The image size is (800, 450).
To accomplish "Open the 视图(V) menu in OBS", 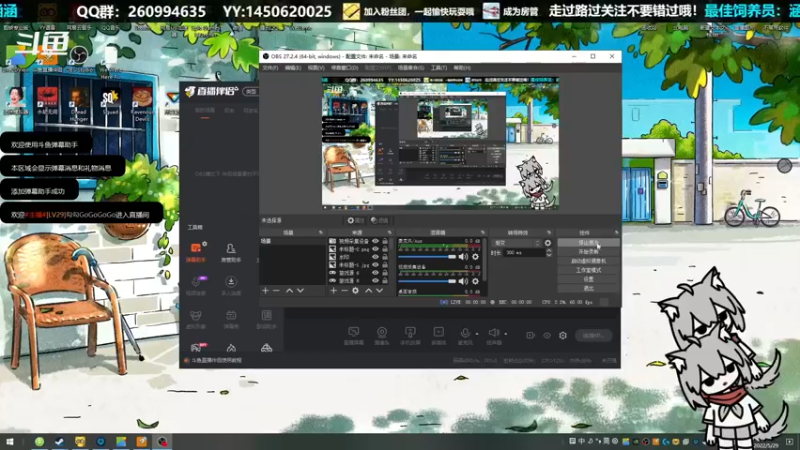I will click(316, 68).
